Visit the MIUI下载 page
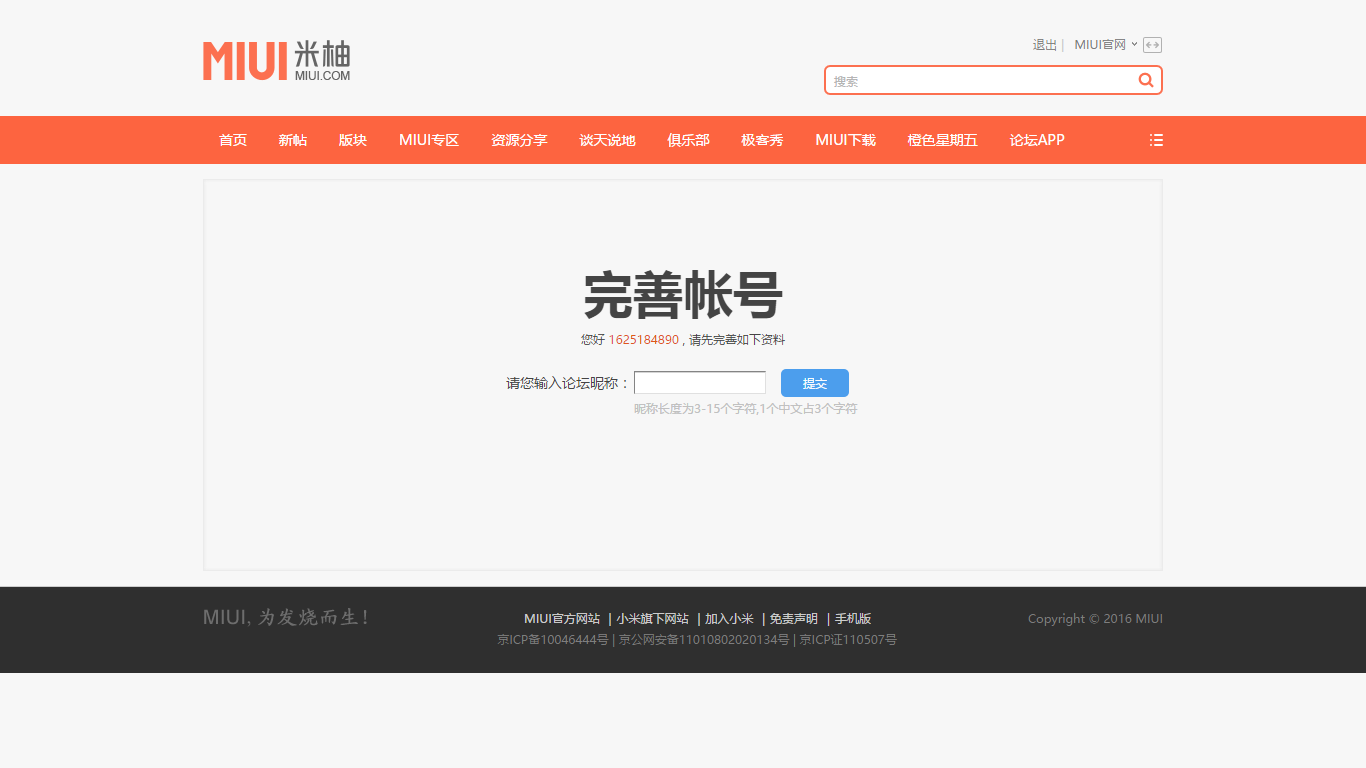This screenshot has height=768, width=1366. [x=845, y=140]
